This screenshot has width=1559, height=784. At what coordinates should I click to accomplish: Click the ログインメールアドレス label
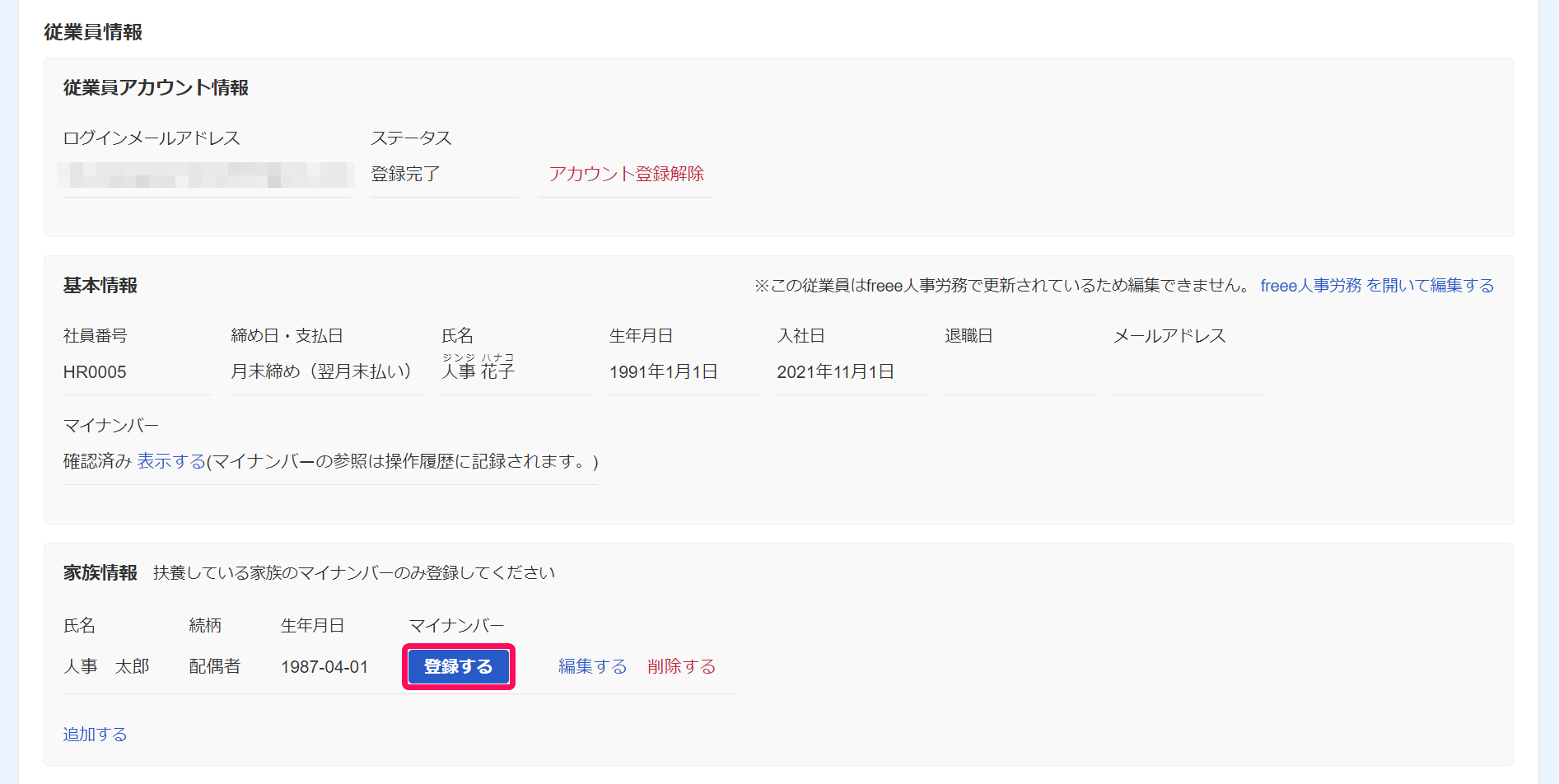pos(152,138)
